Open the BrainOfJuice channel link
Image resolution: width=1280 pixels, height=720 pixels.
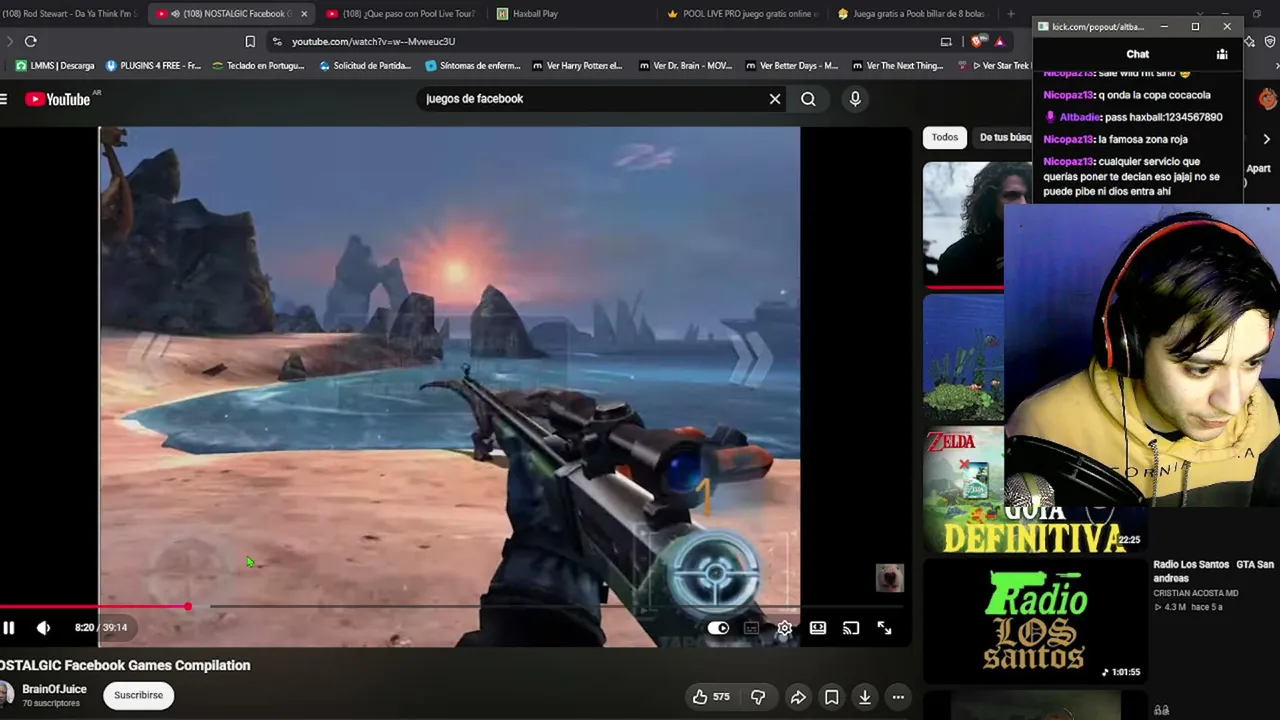coord(54,689)
